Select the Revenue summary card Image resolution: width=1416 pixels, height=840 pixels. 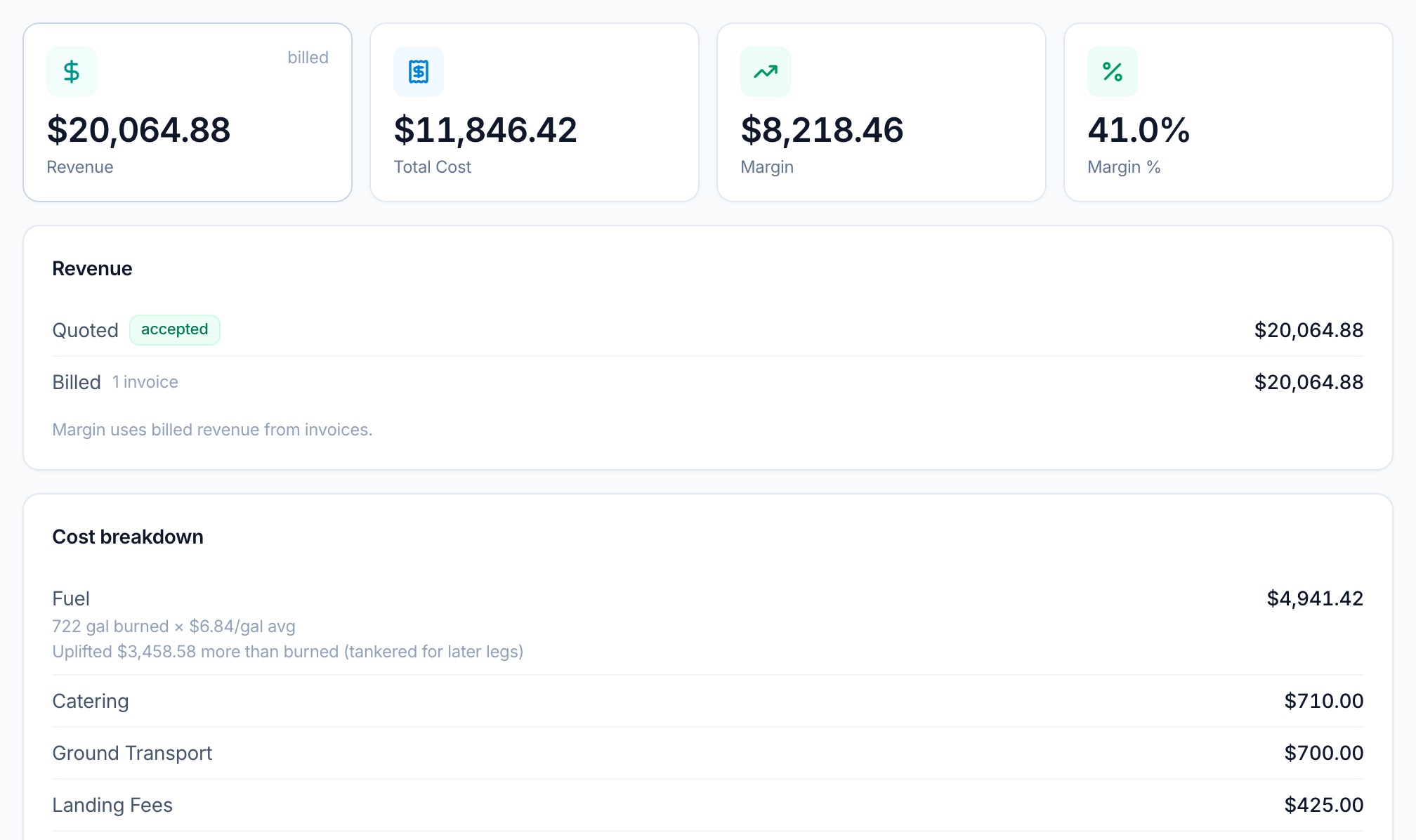click(188, 112)
